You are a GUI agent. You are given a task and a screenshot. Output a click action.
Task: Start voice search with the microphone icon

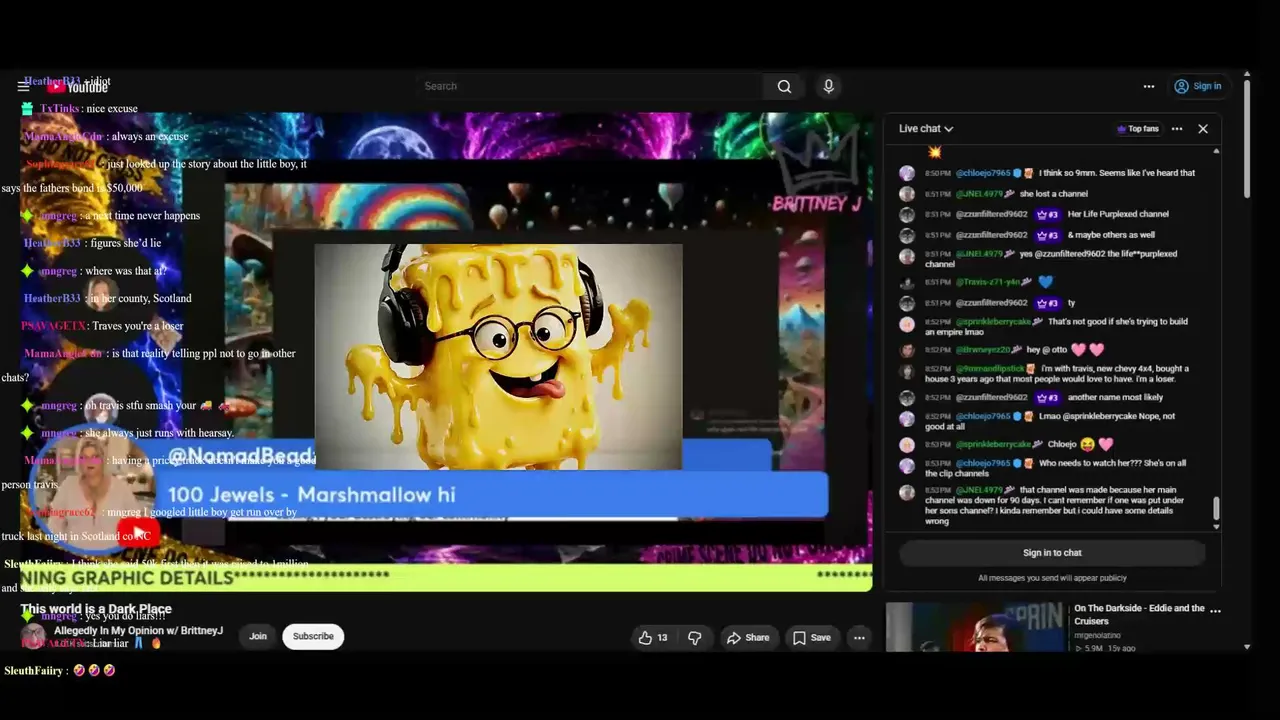coord(828,86)
